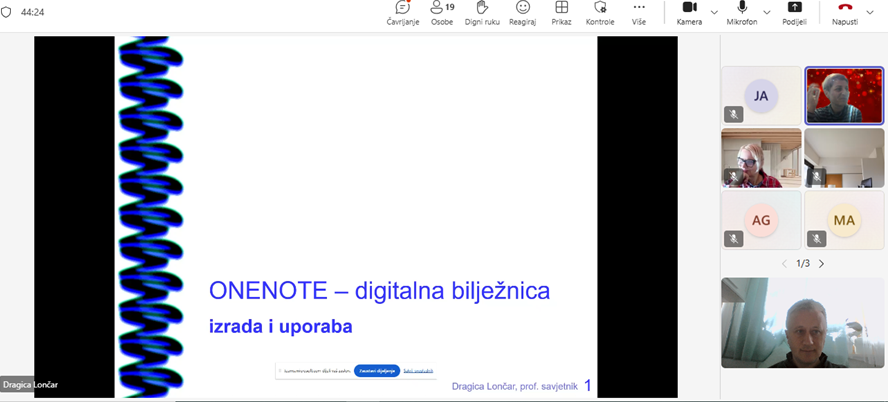The height and width of the screenshot is (402, 888).
Task: Open the Čavrljanje chat panel
Action: 402,13
